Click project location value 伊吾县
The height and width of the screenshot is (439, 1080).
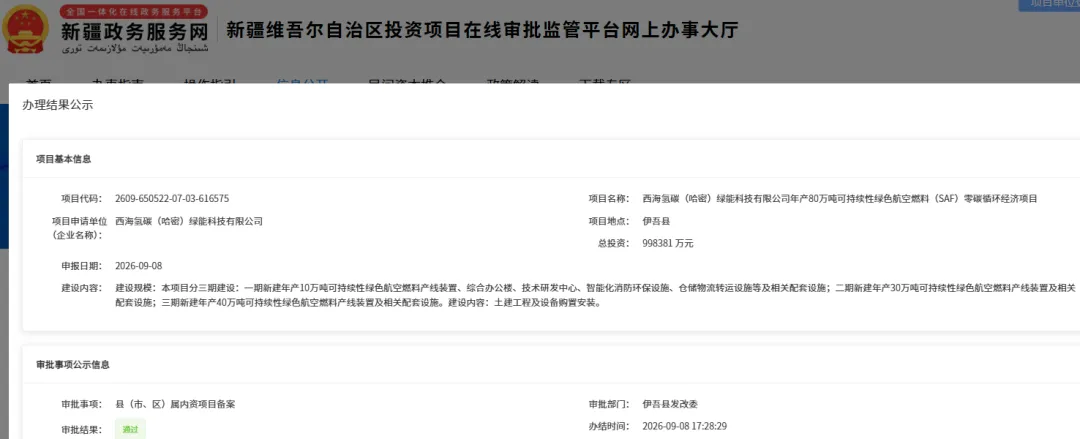point(656,221)
